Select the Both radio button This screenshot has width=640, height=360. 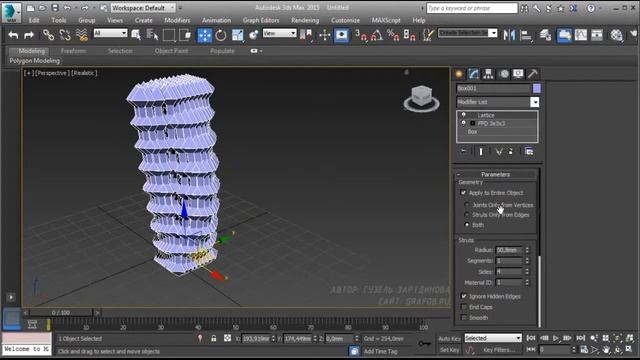tap(467, 225)
